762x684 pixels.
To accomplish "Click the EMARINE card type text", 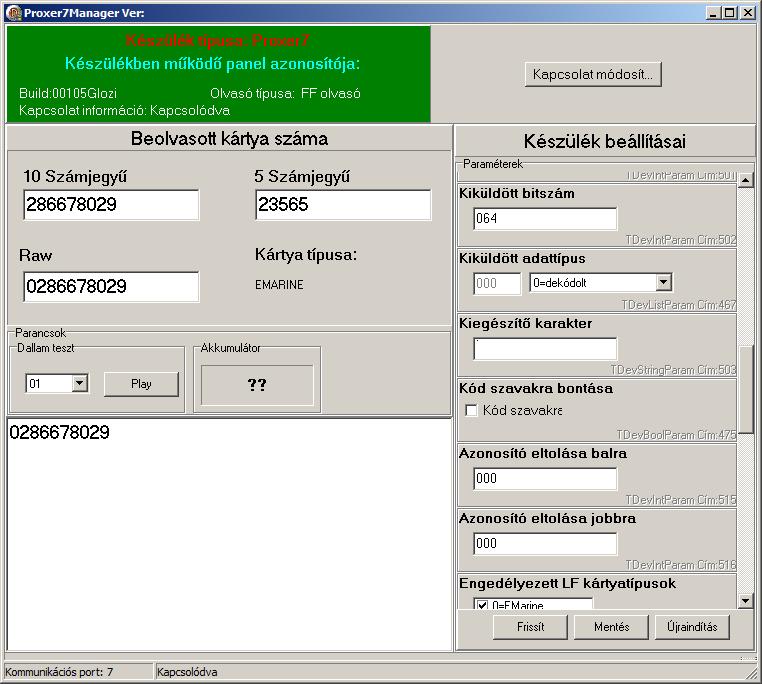I will 279,285.
